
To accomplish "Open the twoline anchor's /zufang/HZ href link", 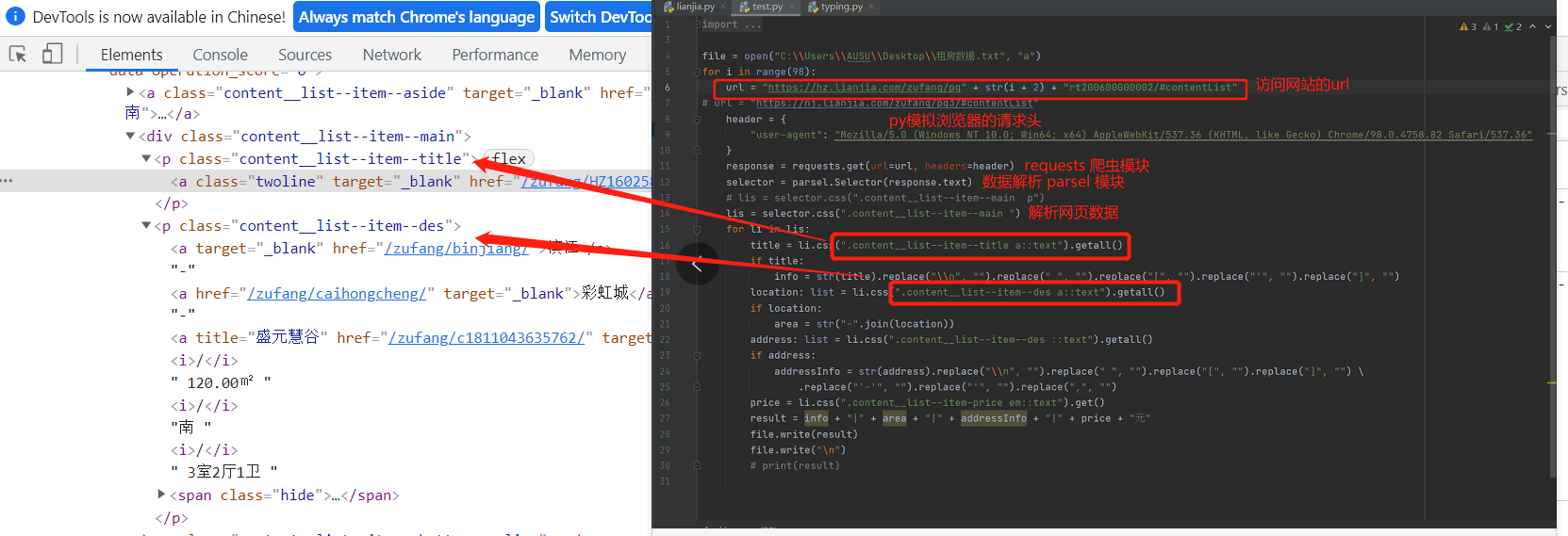I will [586, 181].
